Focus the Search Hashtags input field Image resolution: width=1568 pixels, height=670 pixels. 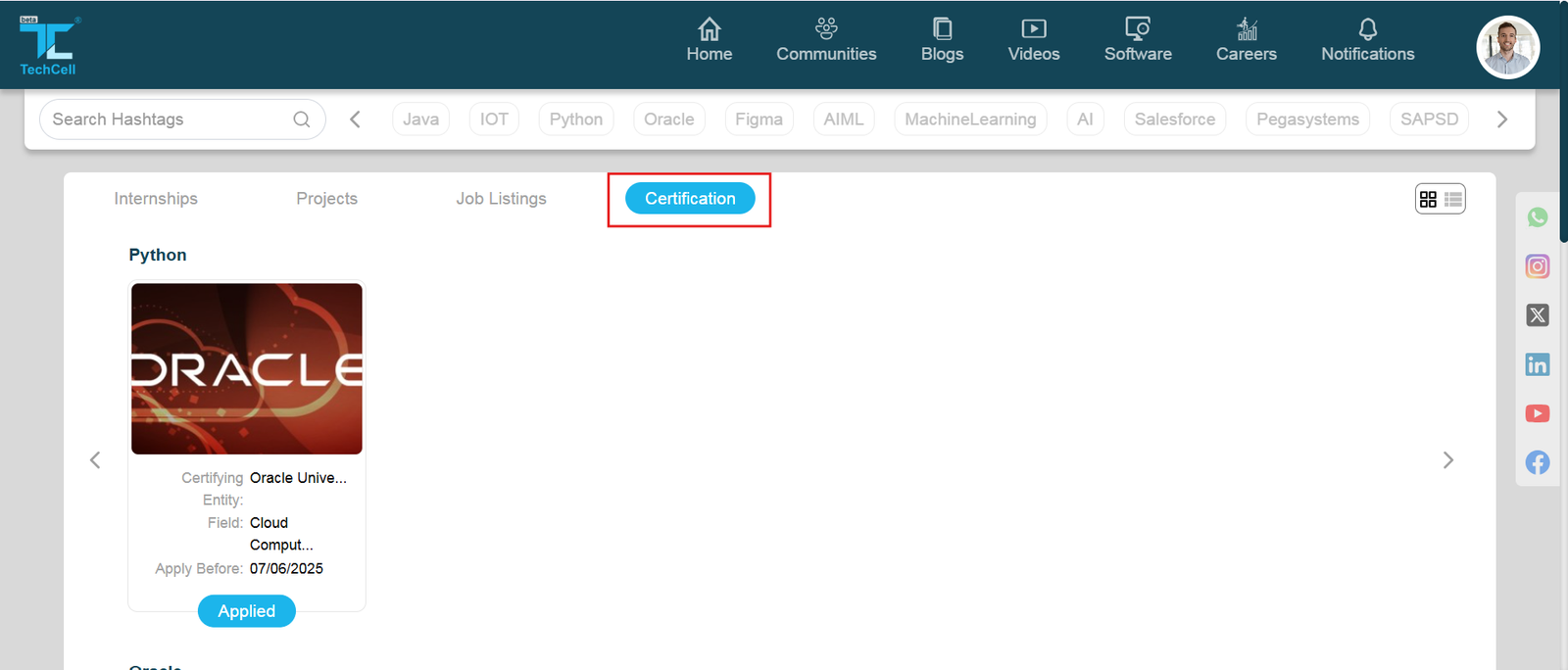[167, 120]
